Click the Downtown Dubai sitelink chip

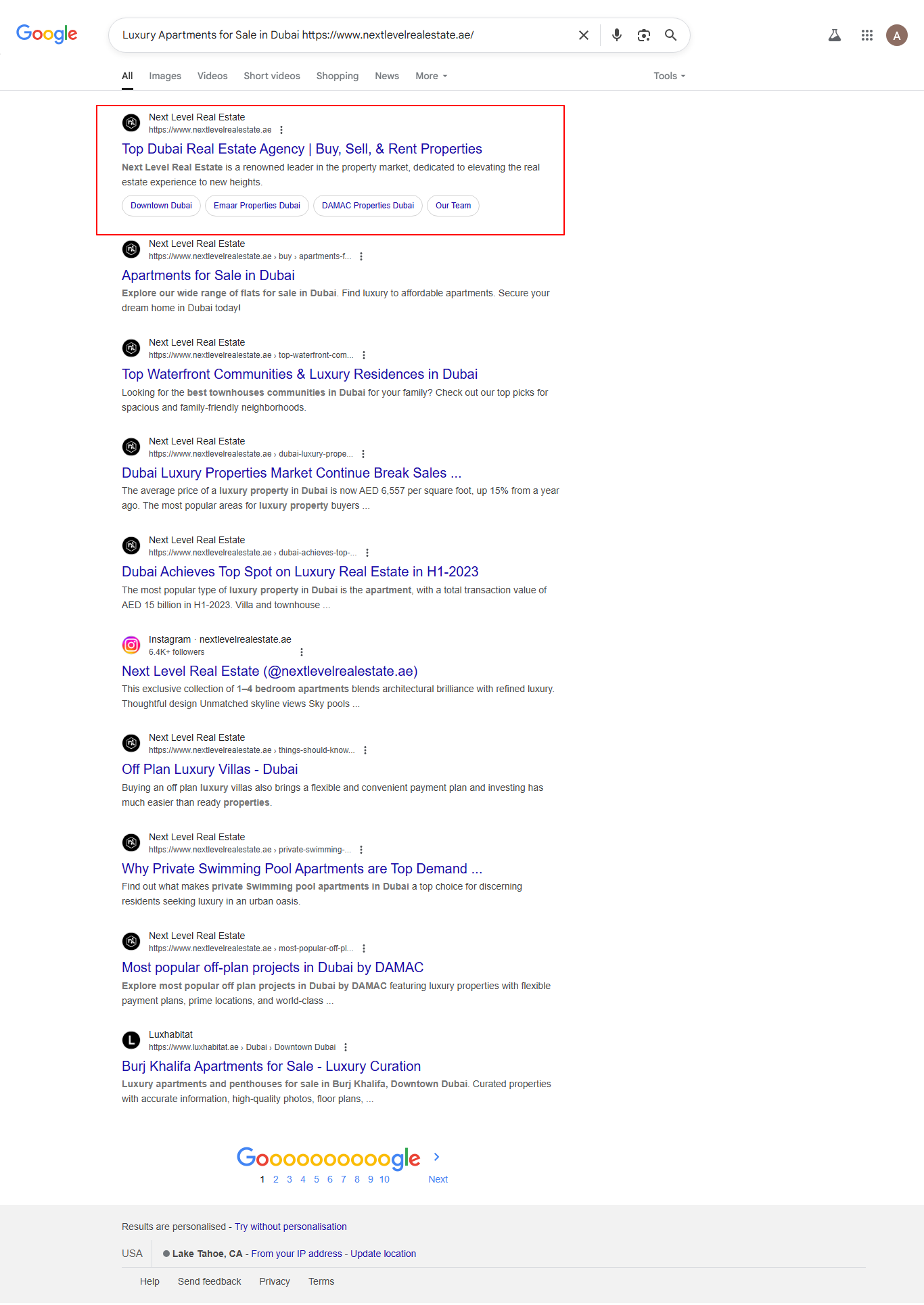tap(161, 206)
